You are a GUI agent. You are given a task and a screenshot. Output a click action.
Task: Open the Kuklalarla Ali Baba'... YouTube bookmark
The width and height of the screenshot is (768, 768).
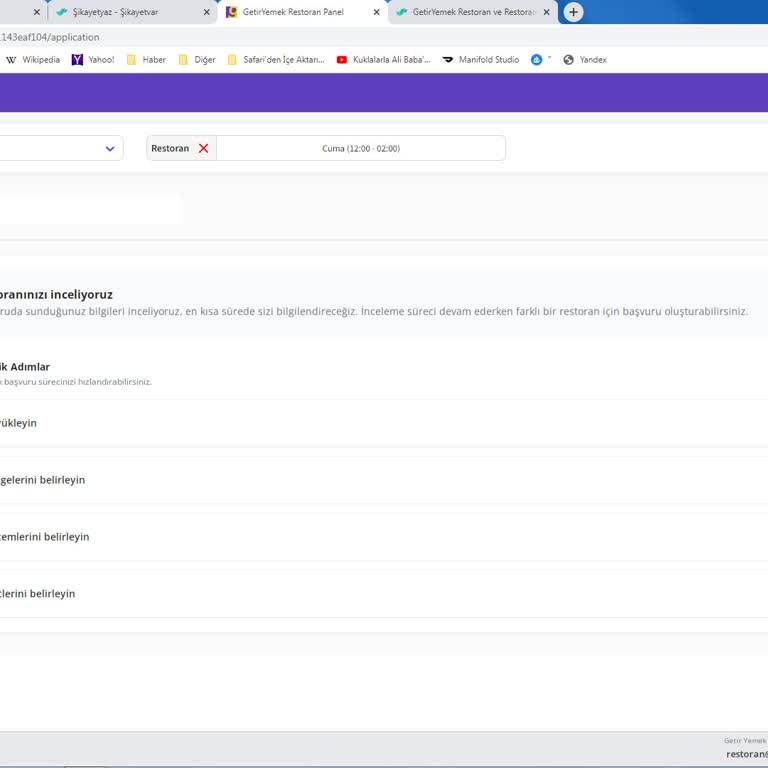tap(384, 60)
